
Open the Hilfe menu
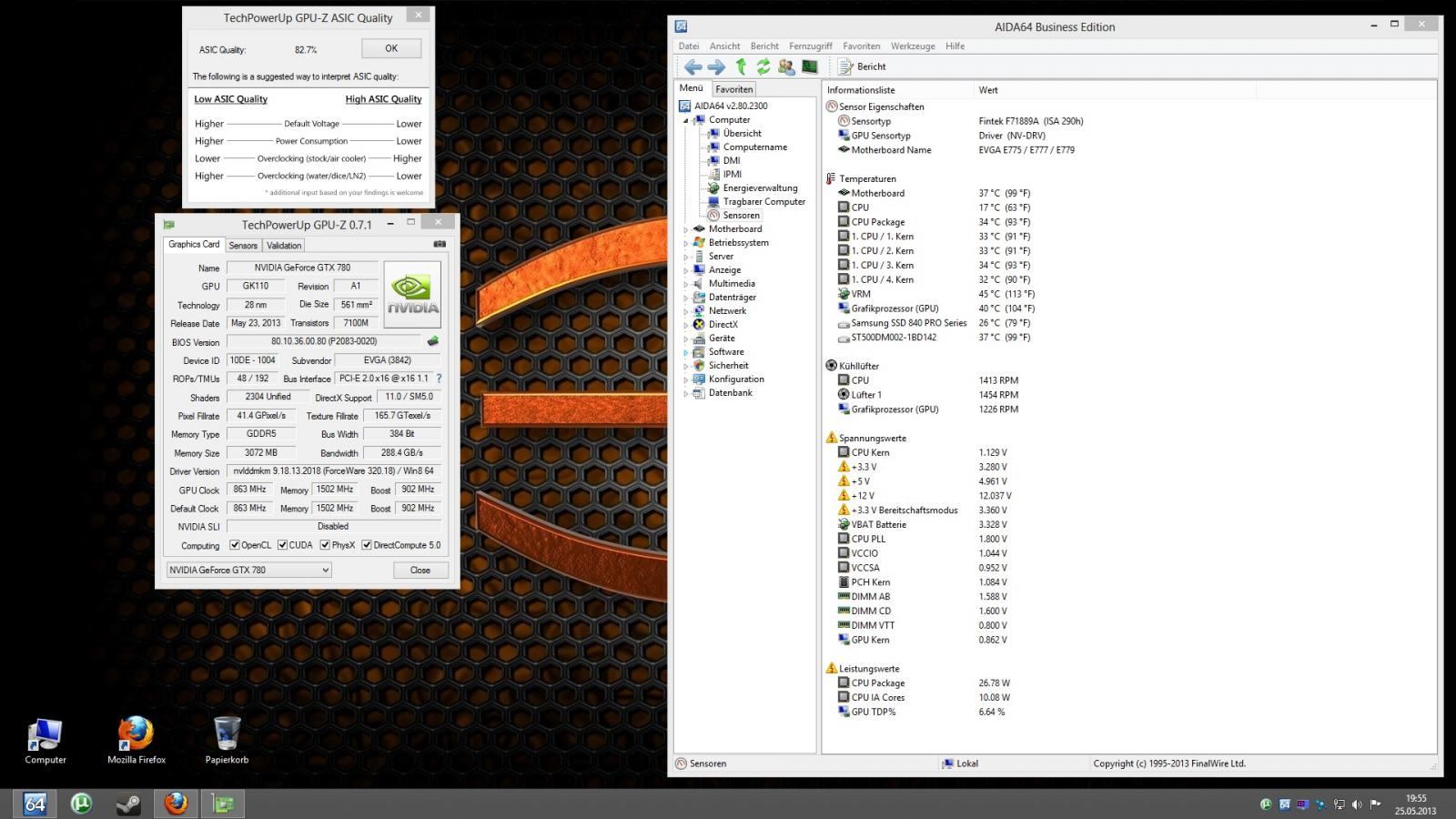[x=955, y=46]
